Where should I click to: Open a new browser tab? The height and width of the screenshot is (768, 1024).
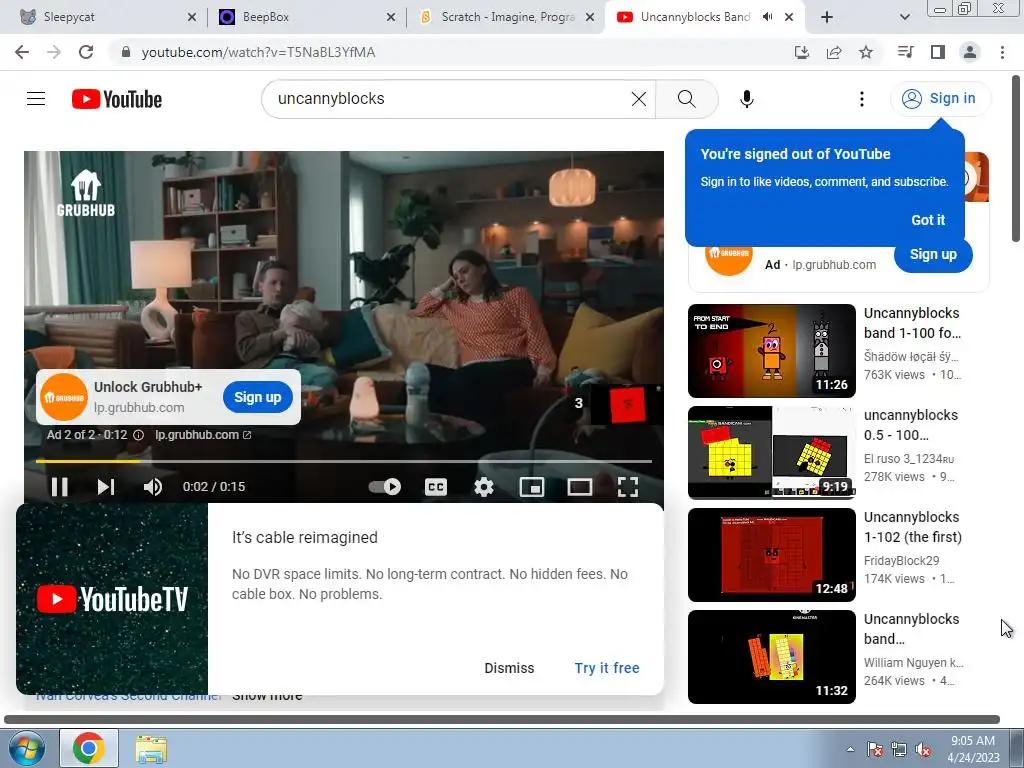[x=827, y=17]
